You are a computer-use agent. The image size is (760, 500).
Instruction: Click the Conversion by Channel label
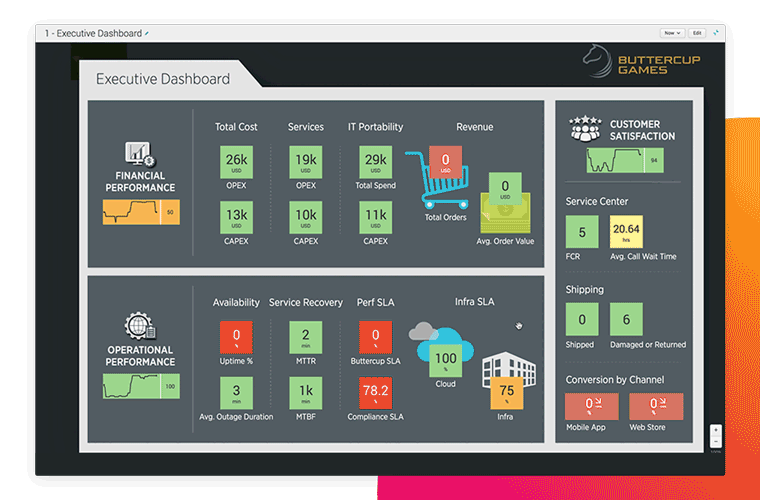(x=615, y=380)
